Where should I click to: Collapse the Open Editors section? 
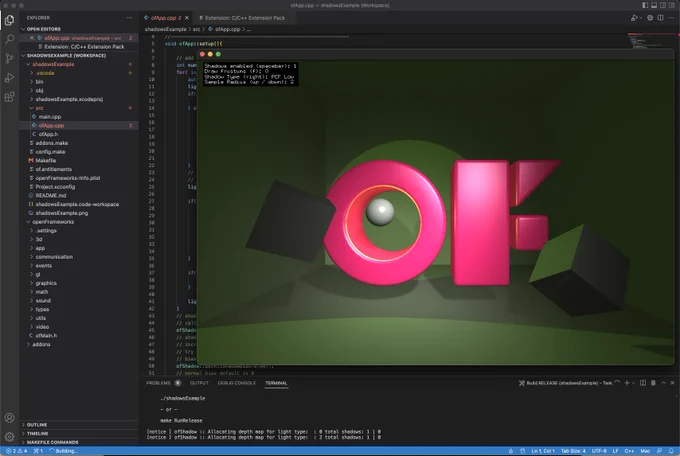[44, 29]
